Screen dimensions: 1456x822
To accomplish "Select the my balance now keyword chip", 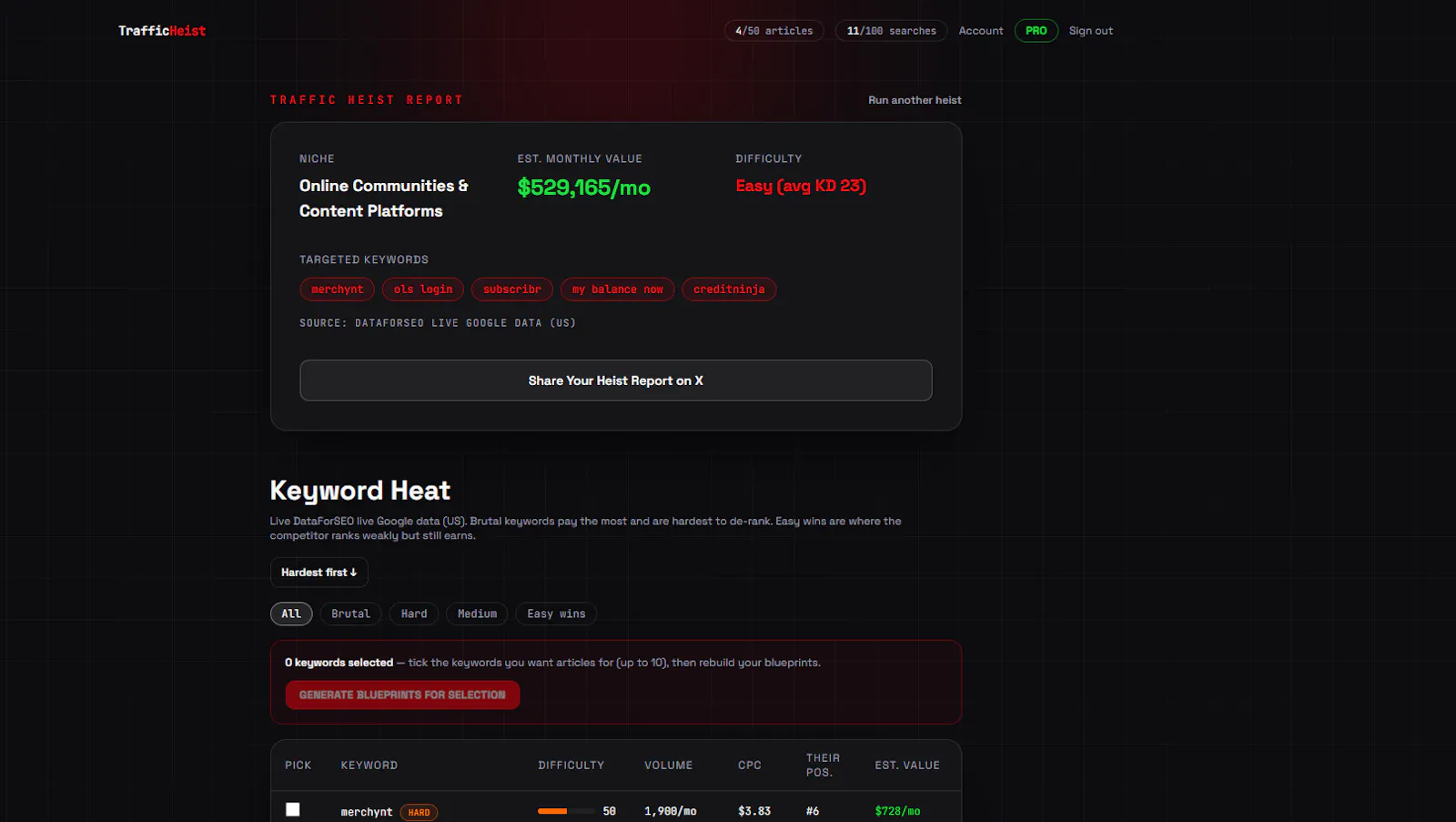I will click(618, 289).
